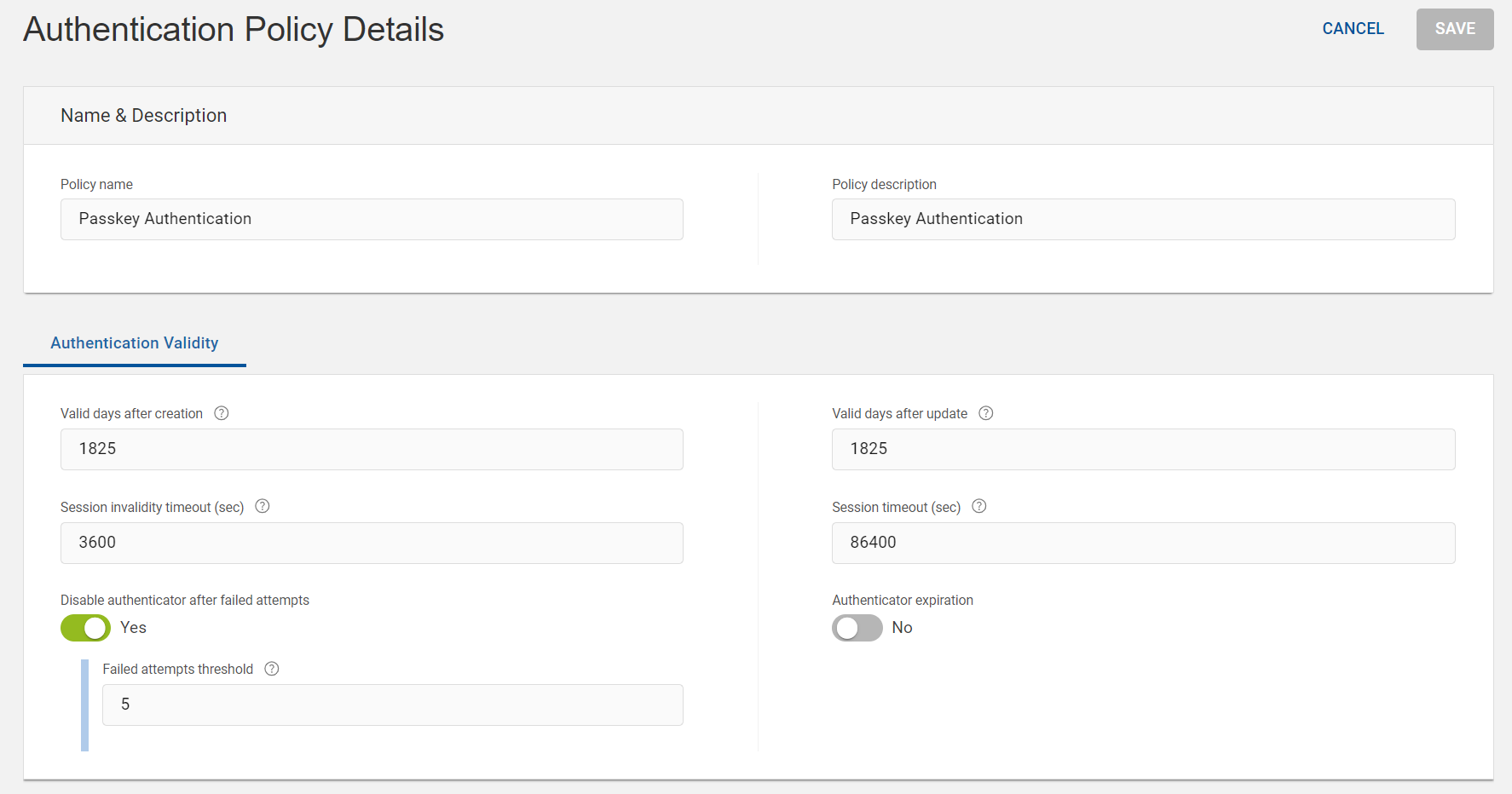Focus the Policy name text field
The image size is (1512, 794).
(372, 219)
